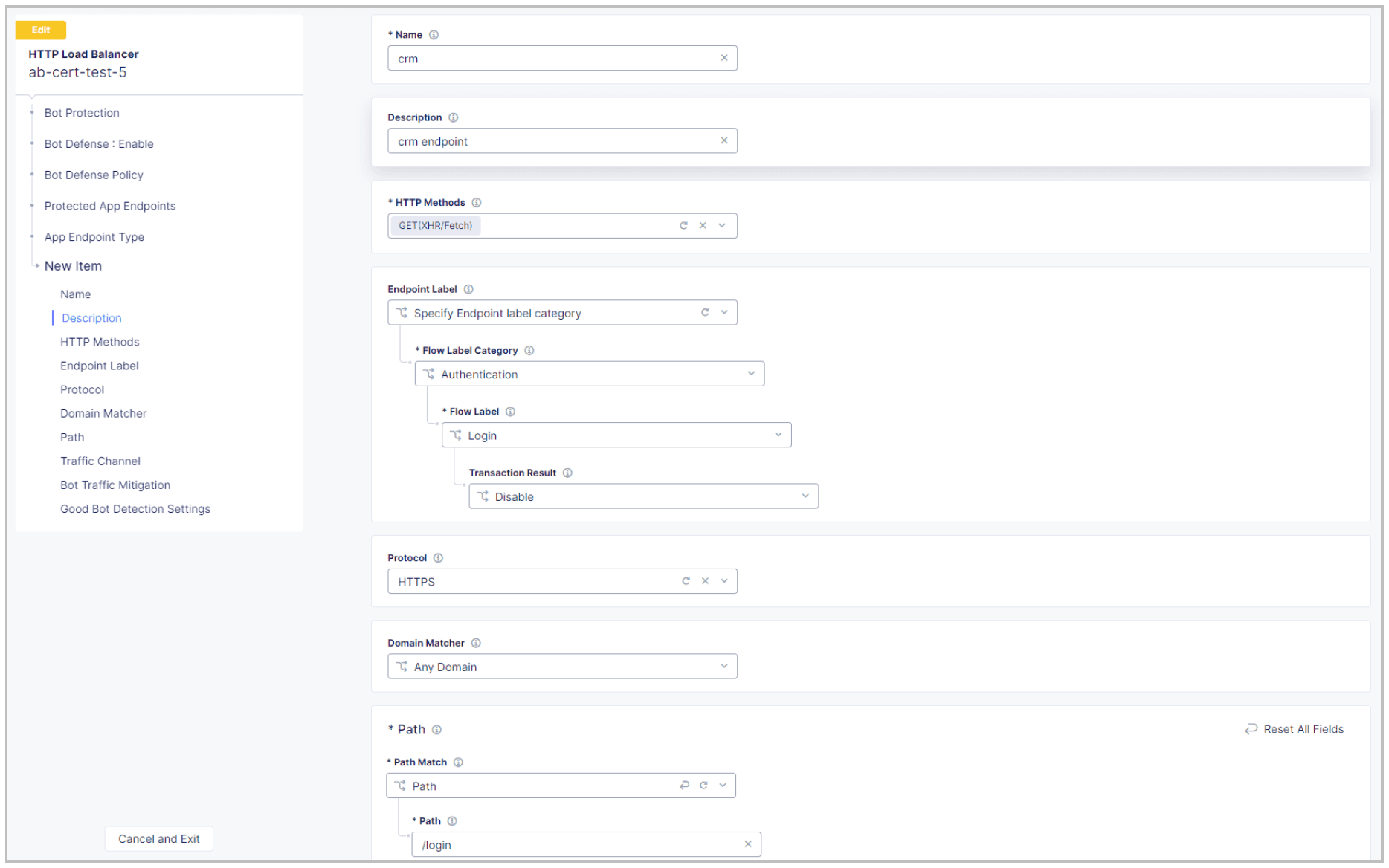Navigate to Good Bot Detection Settings

(x=135, y=508)
